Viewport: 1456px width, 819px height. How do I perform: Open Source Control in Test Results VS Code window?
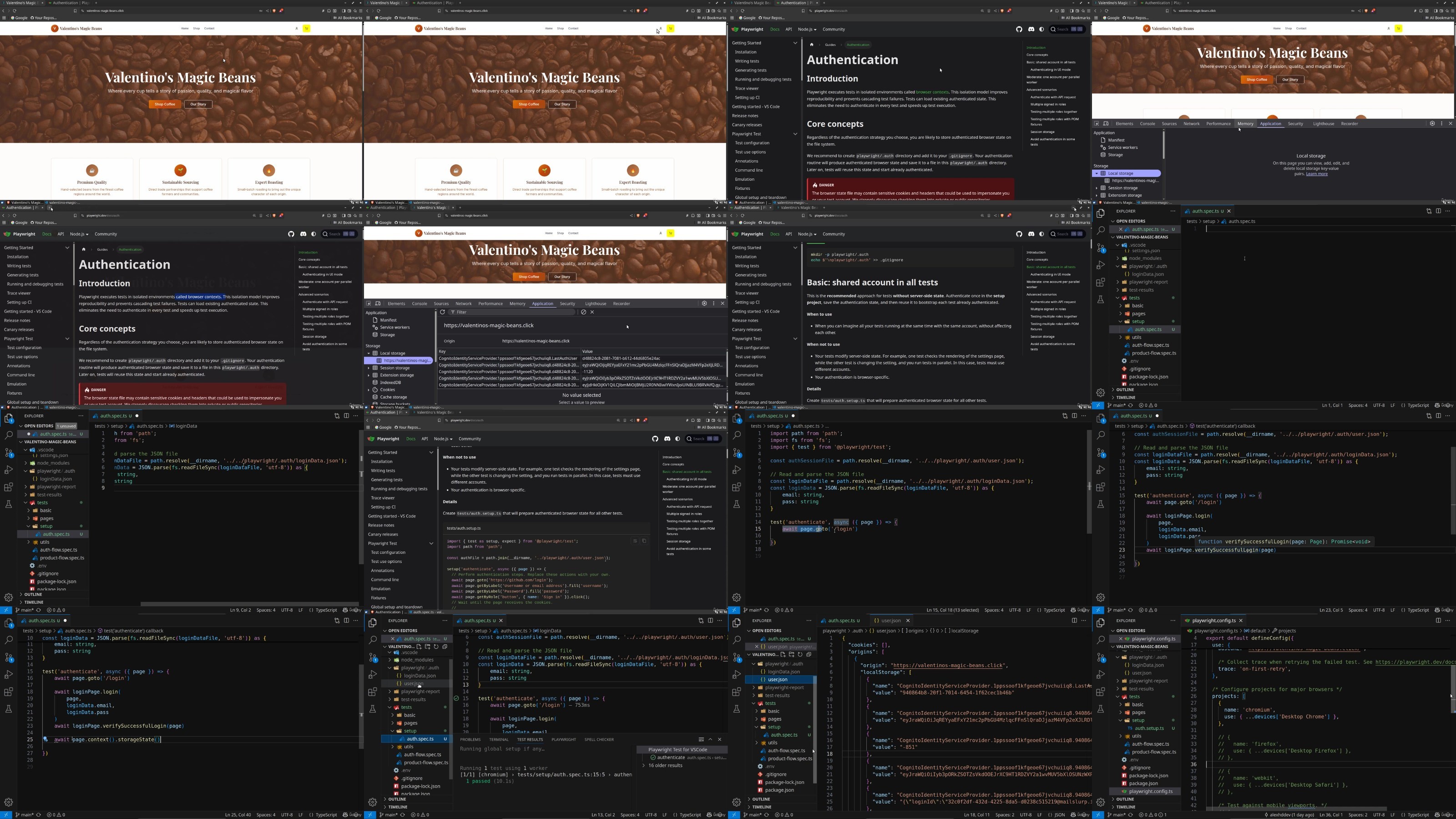[373, 657]
